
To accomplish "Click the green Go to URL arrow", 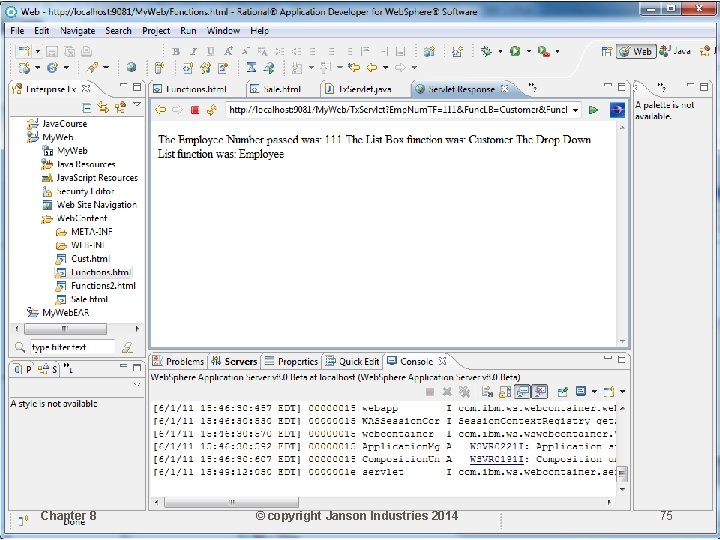I will click(x=593, y=110).
